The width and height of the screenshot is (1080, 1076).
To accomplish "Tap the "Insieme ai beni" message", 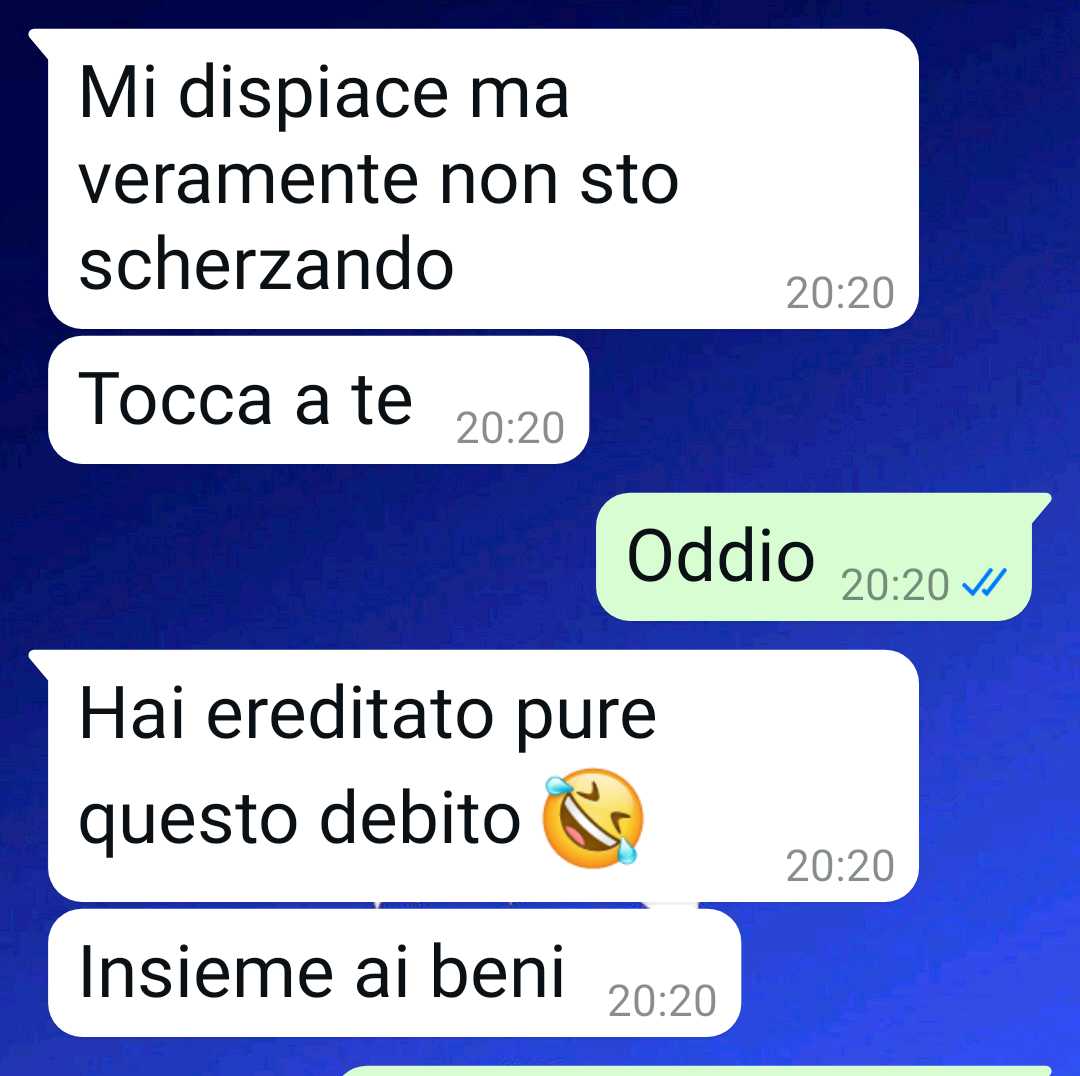I will point(394,973).
